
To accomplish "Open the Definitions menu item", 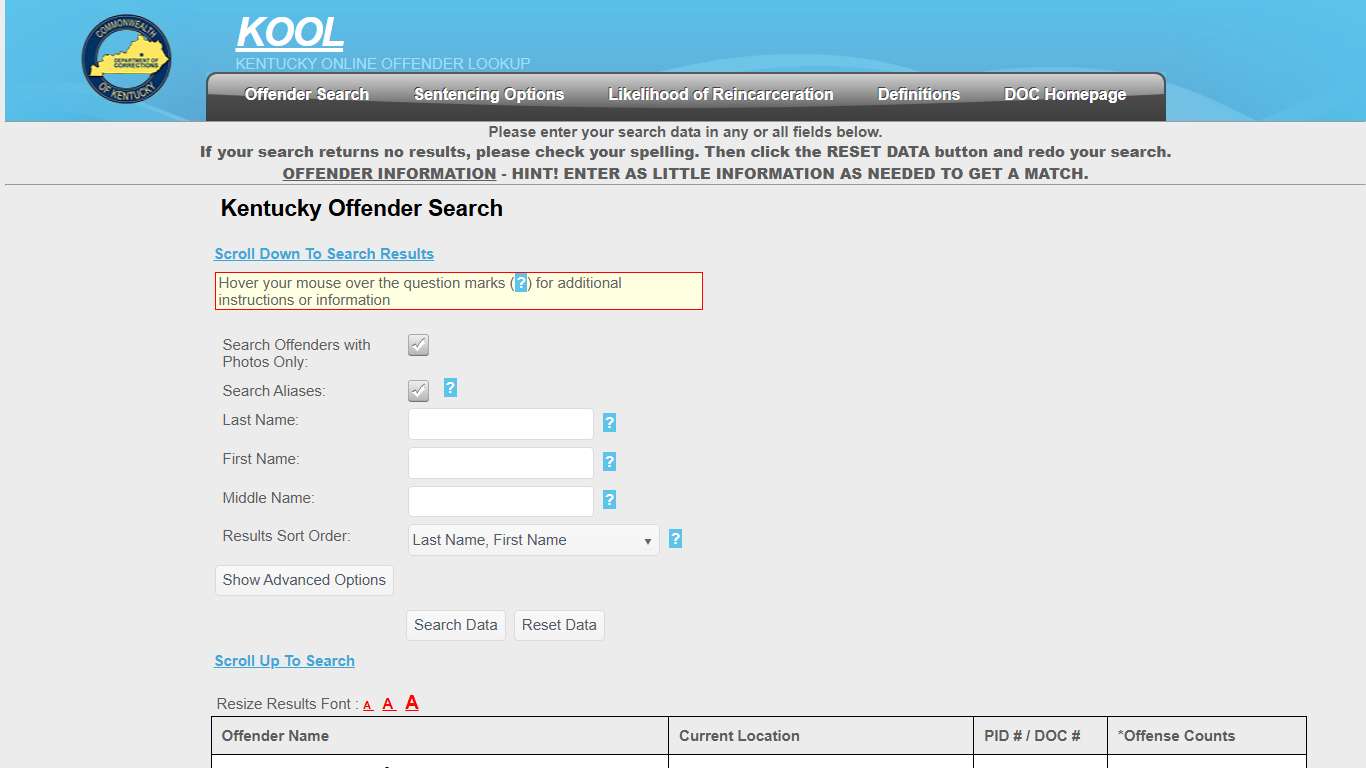I will [918, 94].
